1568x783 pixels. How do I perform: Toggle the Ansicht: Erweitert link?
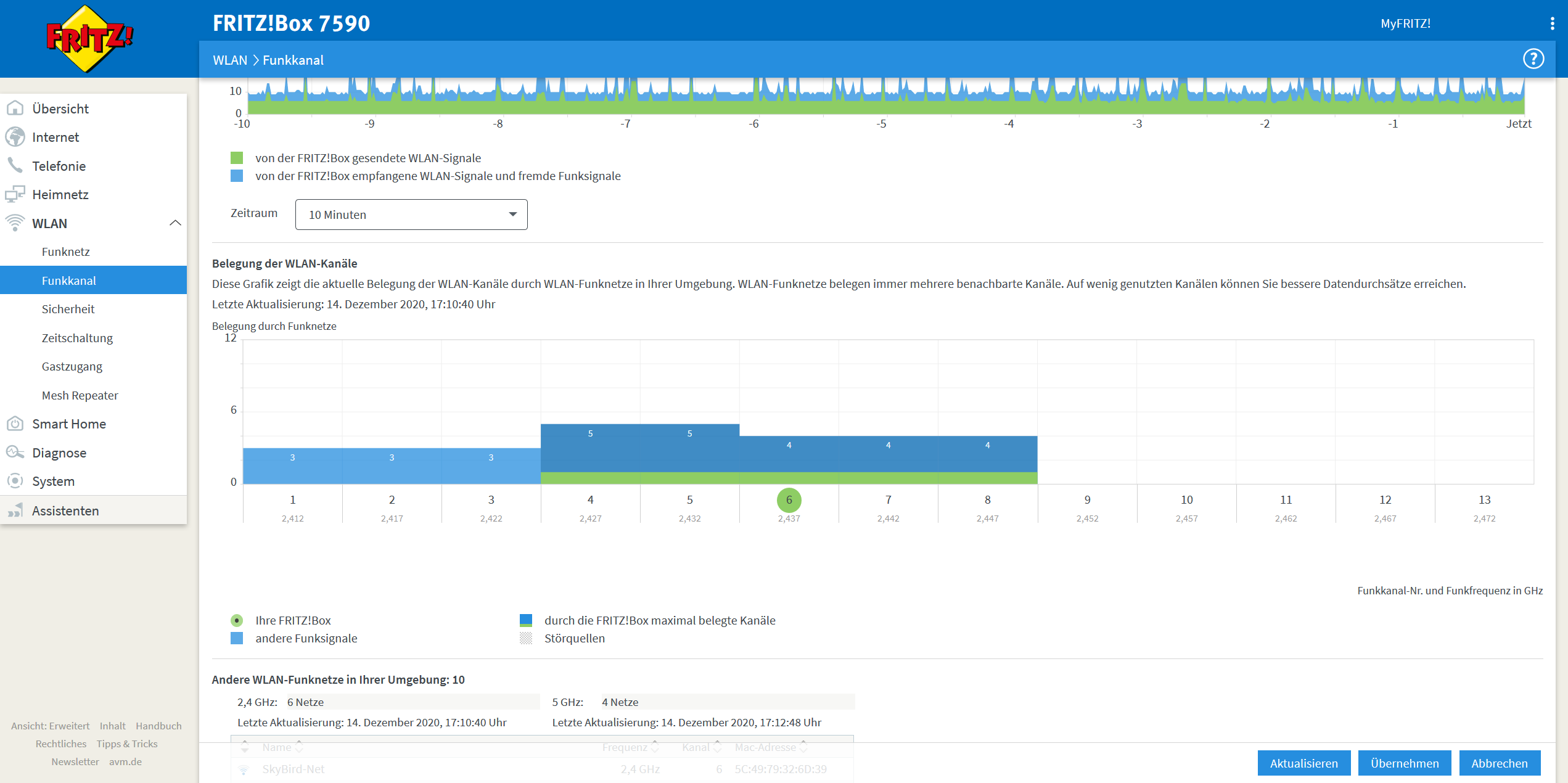point(50,726)
